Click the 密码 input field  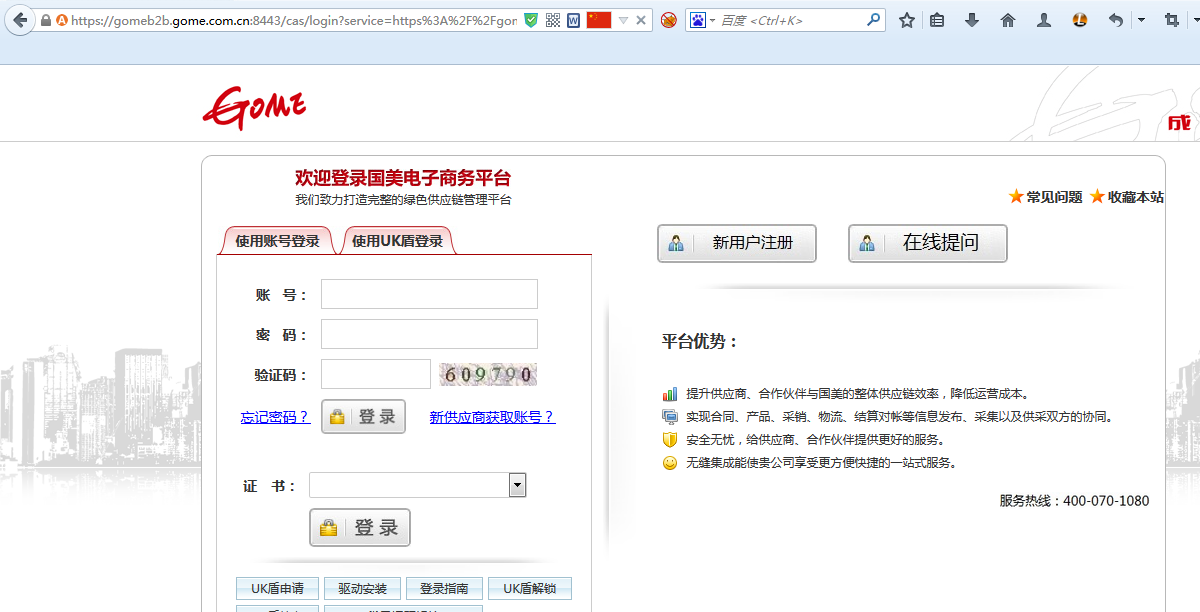click(429, 334)
